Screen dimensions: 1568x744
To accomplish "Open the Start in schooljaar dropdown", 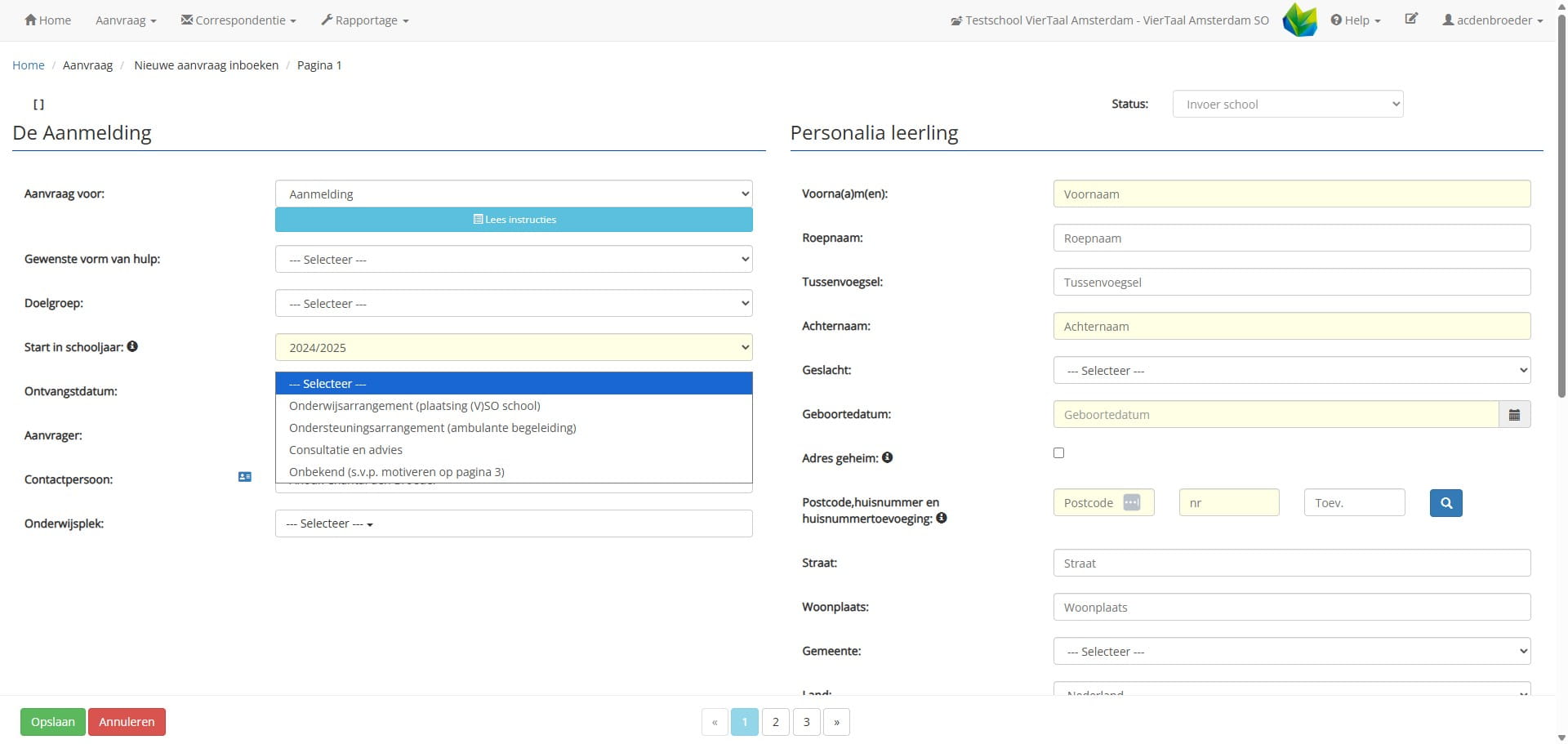I will pyautogui.click(x=514, y=347).
